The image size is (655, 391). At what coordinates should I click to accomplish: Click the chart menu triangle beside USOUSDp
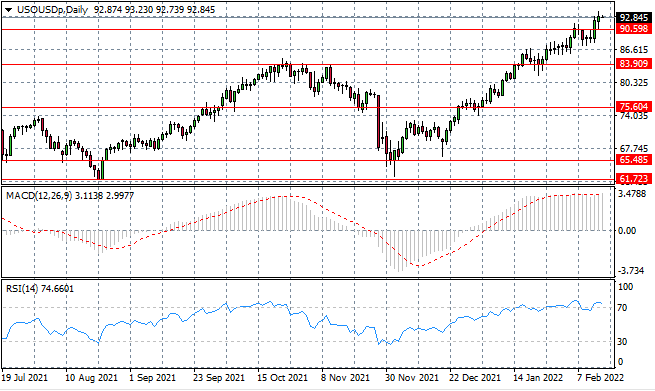point(8,10)
